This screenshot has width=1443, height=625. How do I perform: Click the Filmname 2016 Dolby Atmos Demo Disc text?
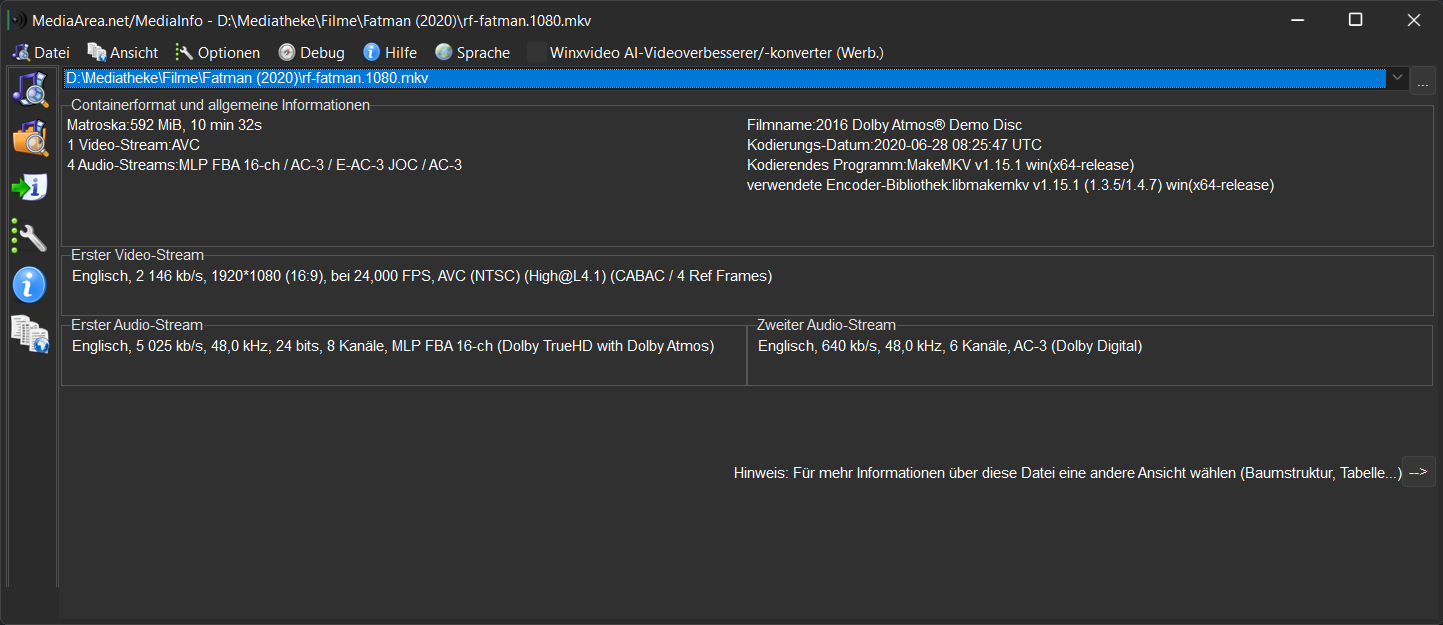[885, 125]
